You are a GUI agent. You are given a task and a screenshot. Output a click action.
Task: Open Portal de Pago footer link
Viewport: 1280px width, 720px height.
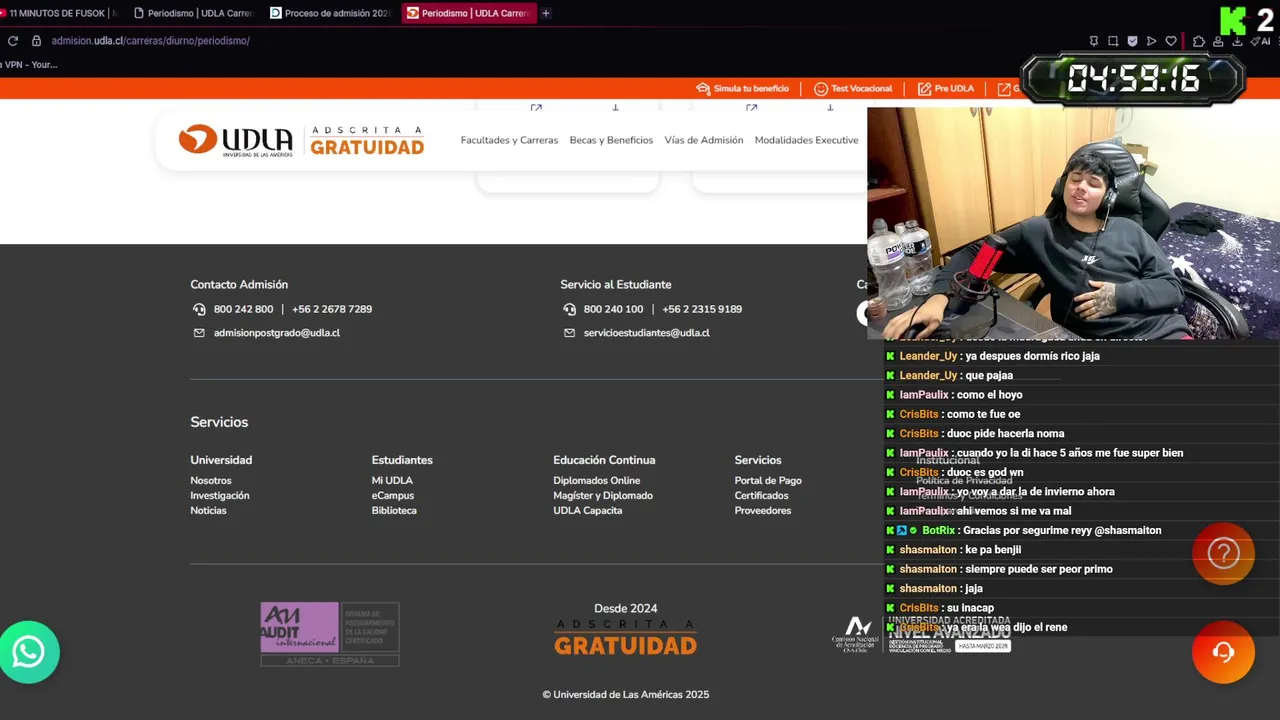pos(768,481)
